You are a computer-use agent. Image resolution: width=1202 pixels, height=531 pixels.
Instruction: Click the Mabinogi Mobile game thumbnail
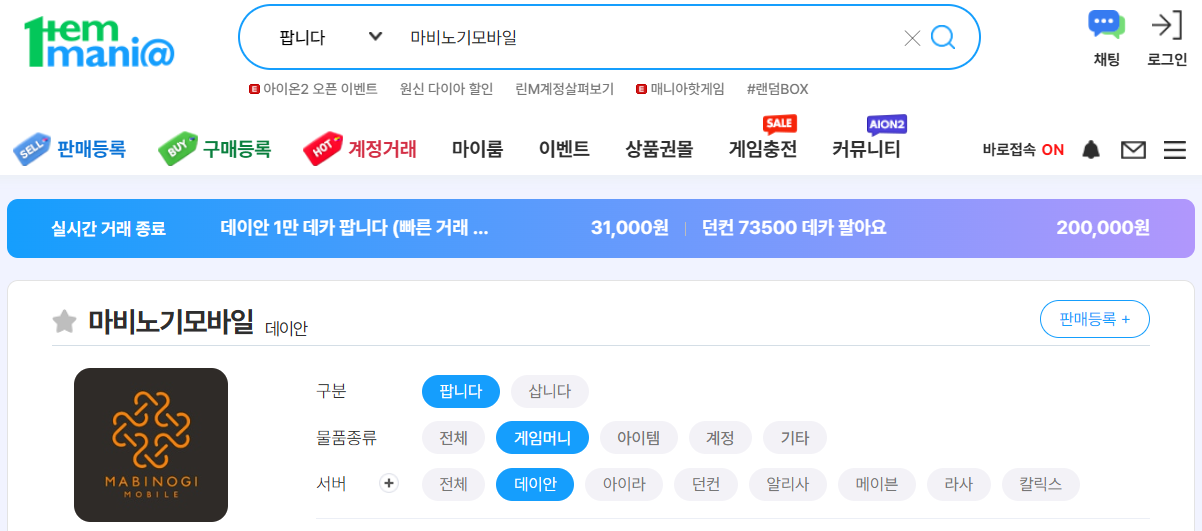pos(151,445)
